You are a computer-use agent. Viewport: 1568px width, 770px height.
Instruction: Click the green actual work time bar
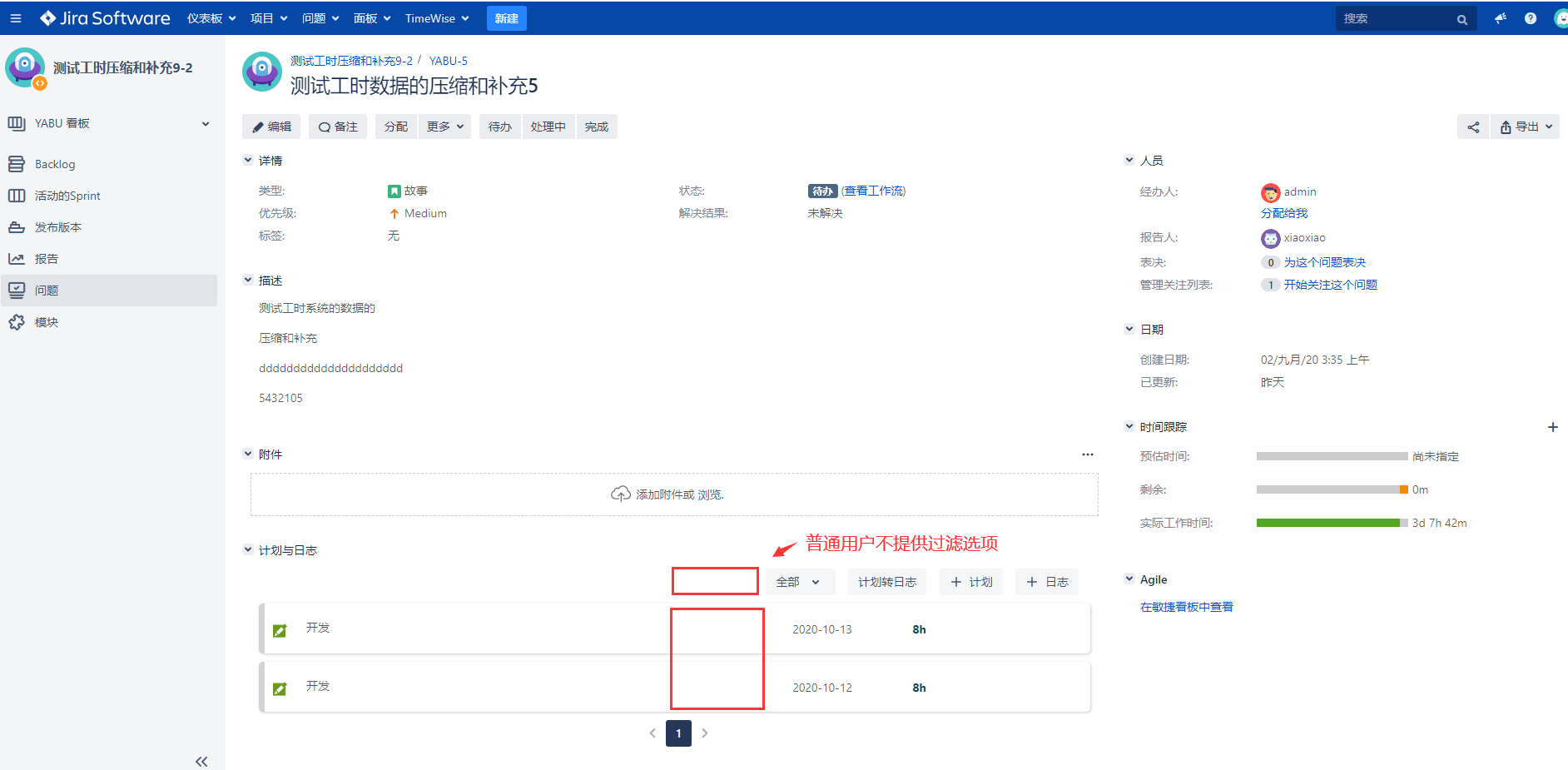tap(1327, 523)
